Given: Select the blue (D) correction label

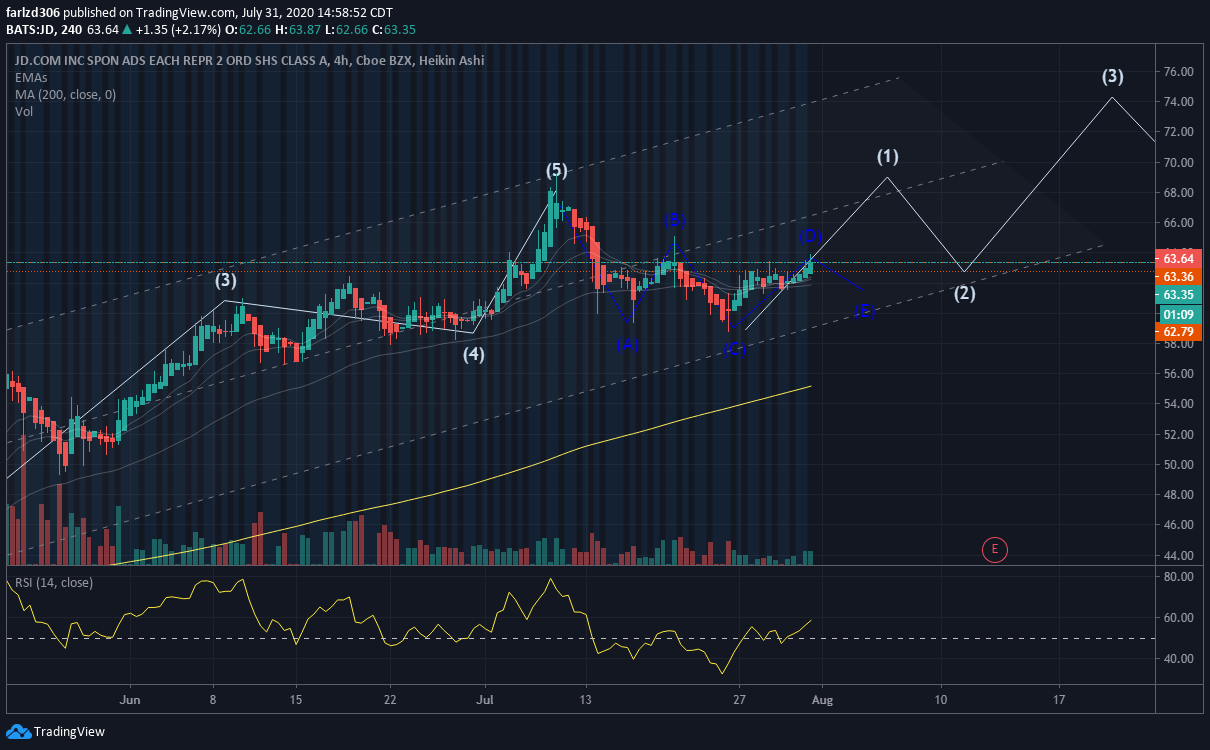Looking at the screenshot, I should [810, 237].
